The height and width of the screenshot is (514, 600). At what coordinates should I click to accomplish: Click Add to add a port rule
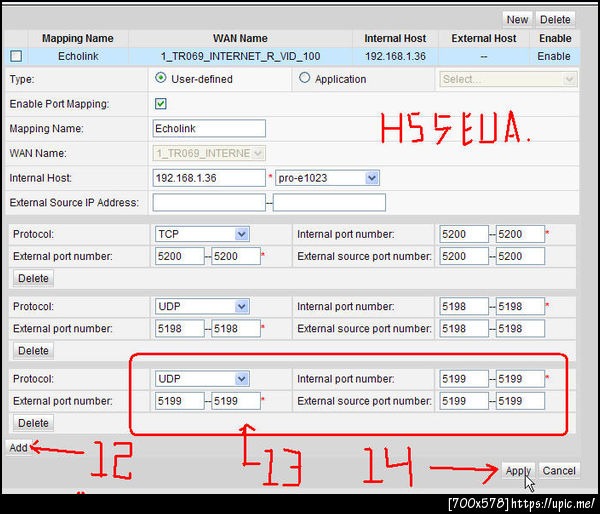18,447
